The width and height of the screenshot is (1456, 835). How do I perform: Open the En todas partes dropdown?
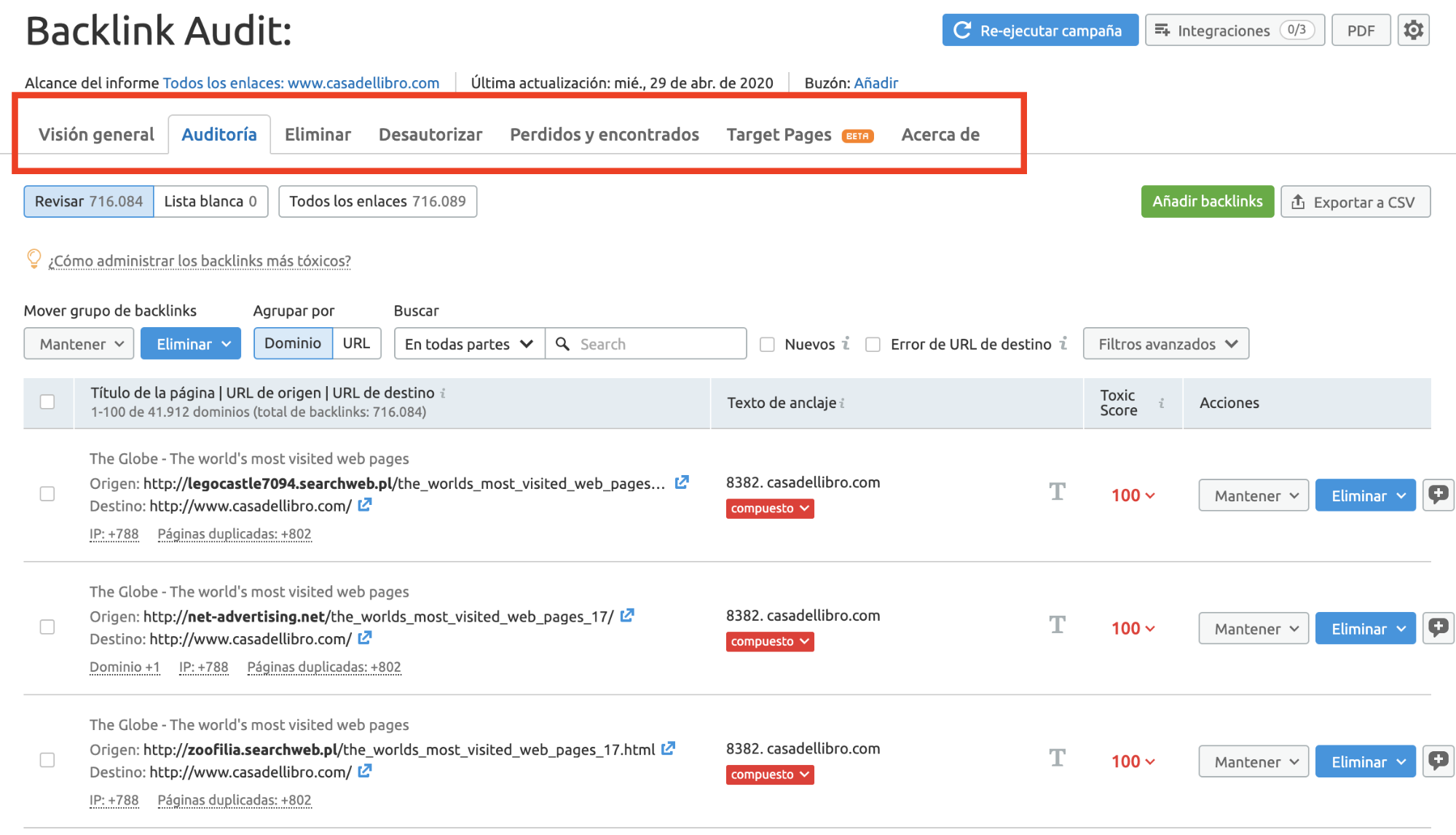(469, 344)
